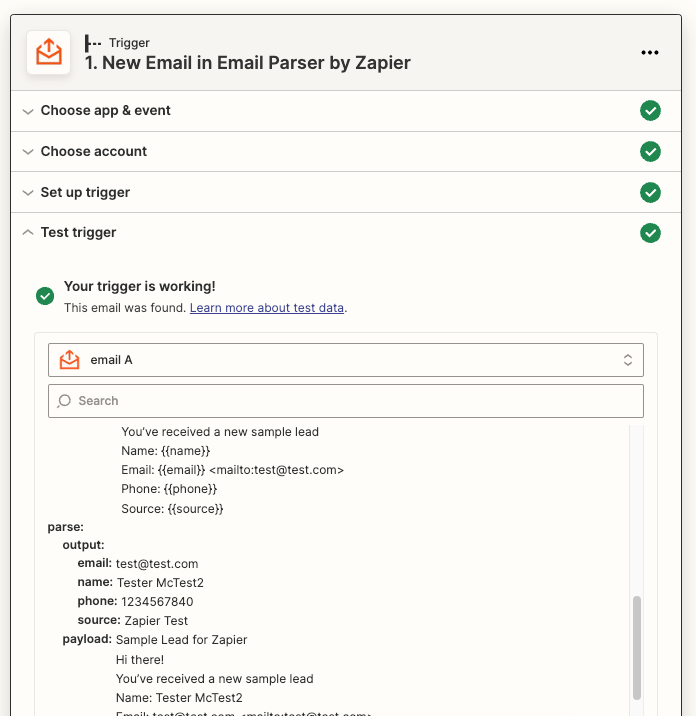Select the source value Zapier Test
The image size is (696, 716).
[156, 621]
